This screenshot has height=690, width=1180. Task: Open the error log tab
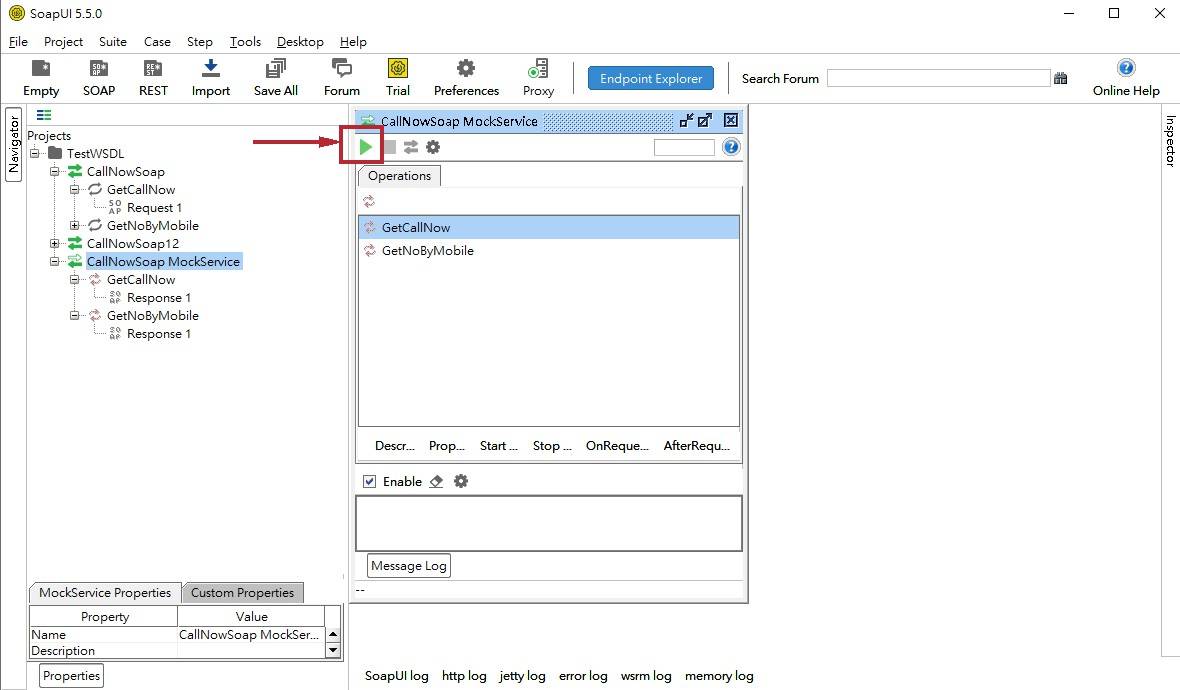[x=583, y=676]
